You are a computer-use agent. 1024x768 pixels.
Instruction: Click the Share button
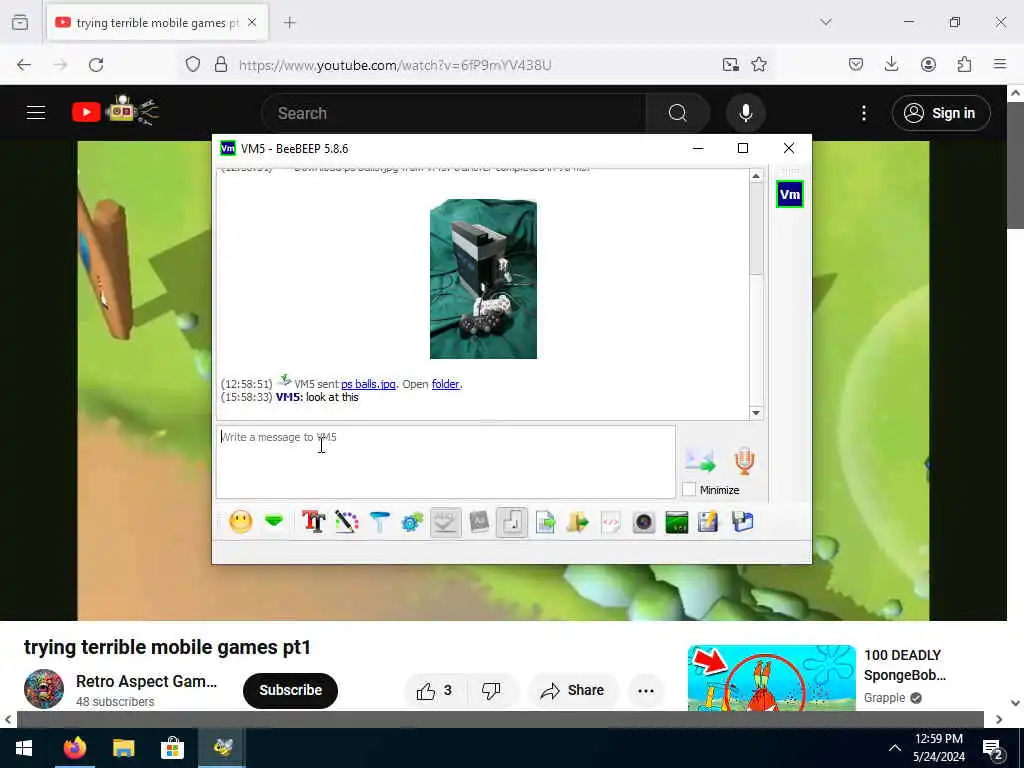[573, 690]
